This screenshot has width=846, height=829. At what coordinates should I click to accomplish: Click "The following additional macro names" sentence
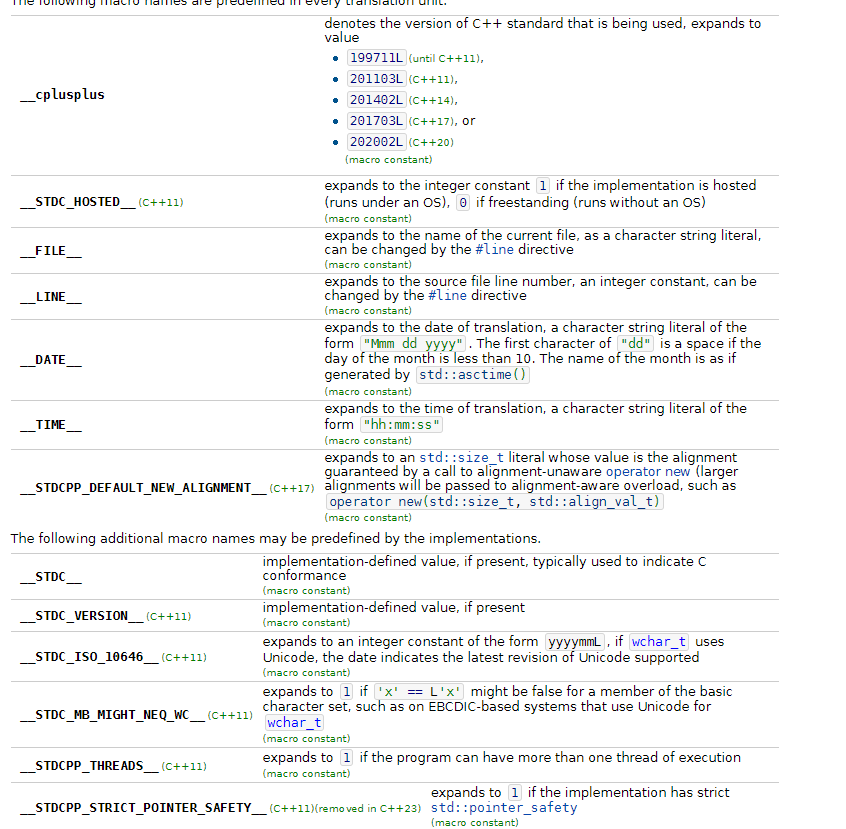point(275,539)
